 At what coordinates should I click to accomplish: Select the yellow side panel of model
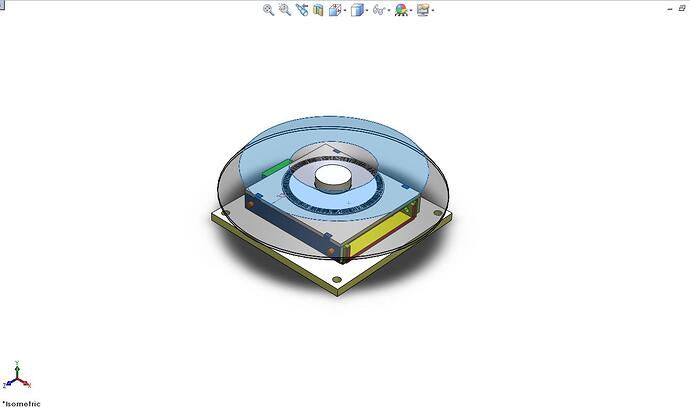click(x=379, y=232)
